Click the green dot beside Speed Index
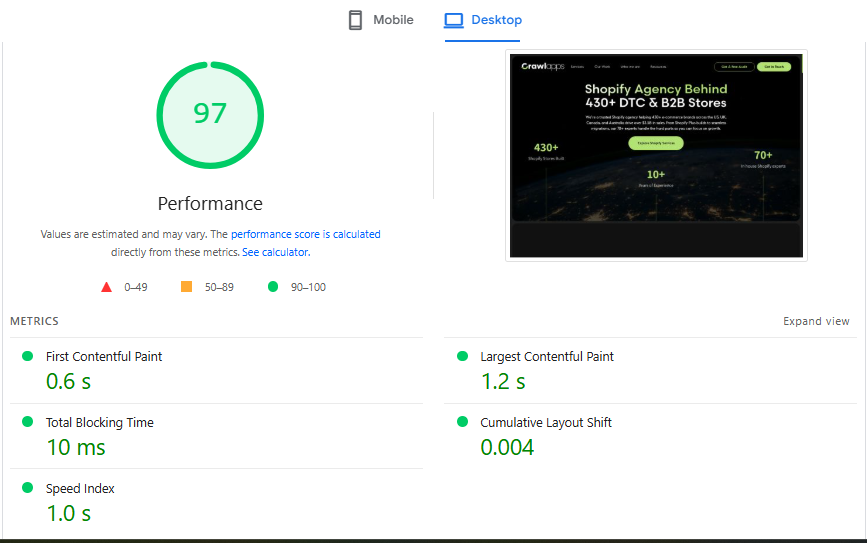Viewport: 867px width, 543px height. [27, 488]
